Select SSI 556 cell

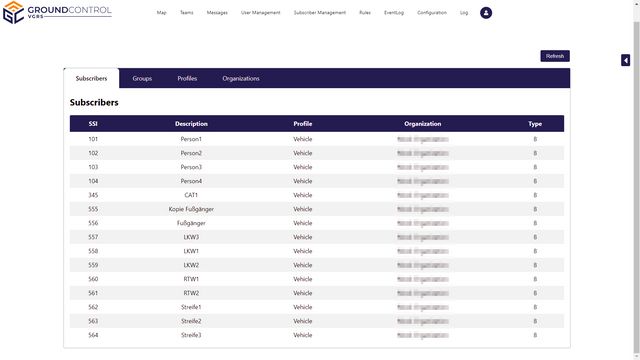click(x=93, y=223)
